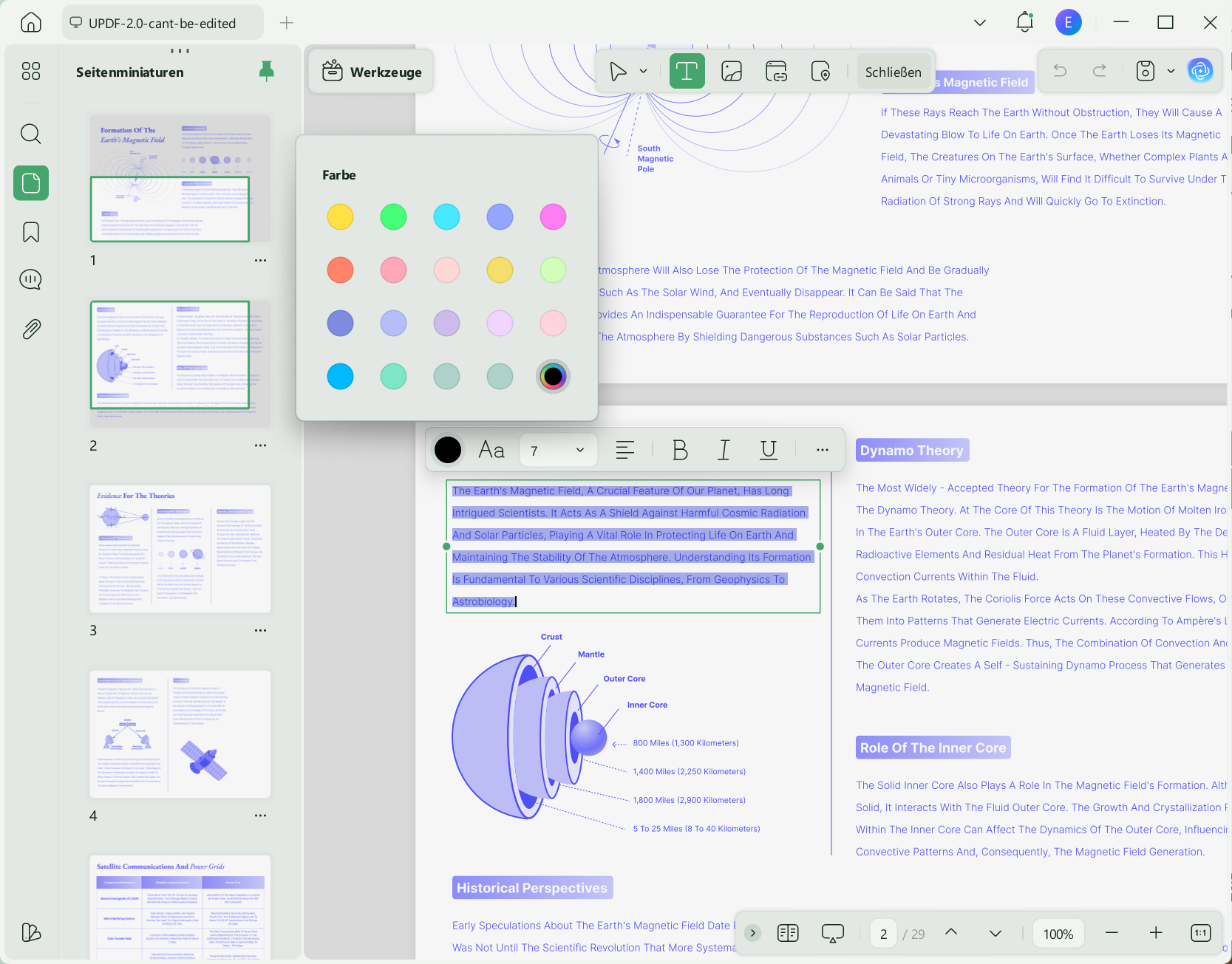
Task: Open the notifications bell
Action: click(x=1024, y=22)
